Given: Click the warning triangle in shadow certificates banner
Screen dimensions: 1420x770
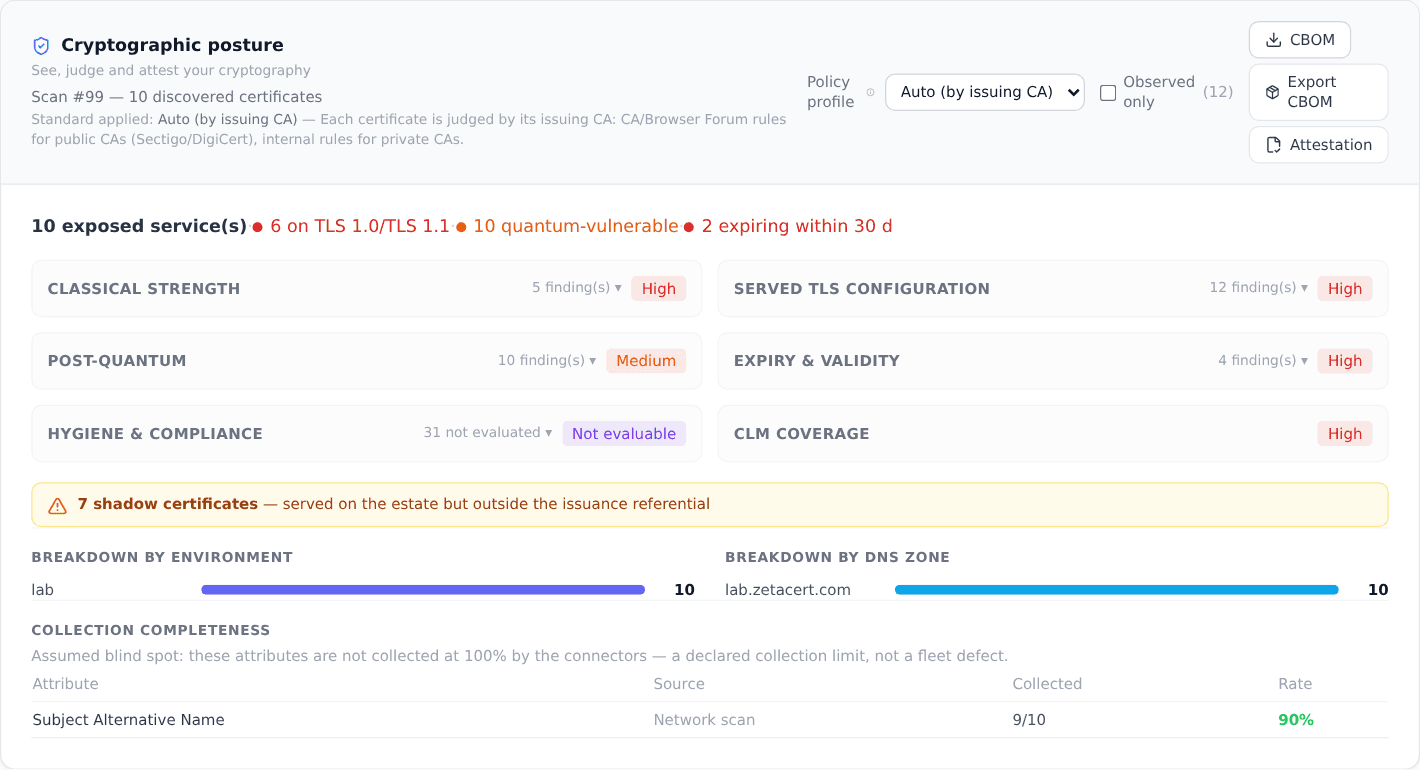Looking at the screenshot, I should point(57,505).
